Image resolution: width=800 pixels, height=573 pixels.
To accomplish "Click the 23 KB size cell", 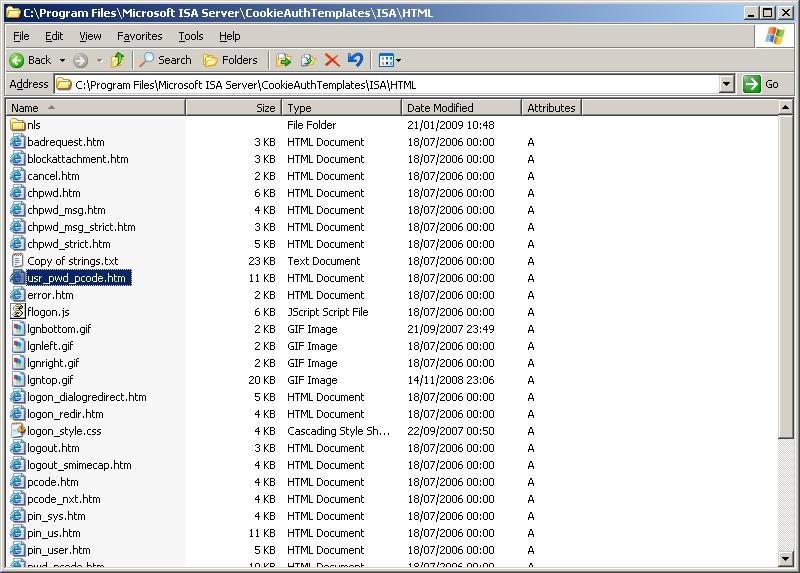I will tap(262, 261).
